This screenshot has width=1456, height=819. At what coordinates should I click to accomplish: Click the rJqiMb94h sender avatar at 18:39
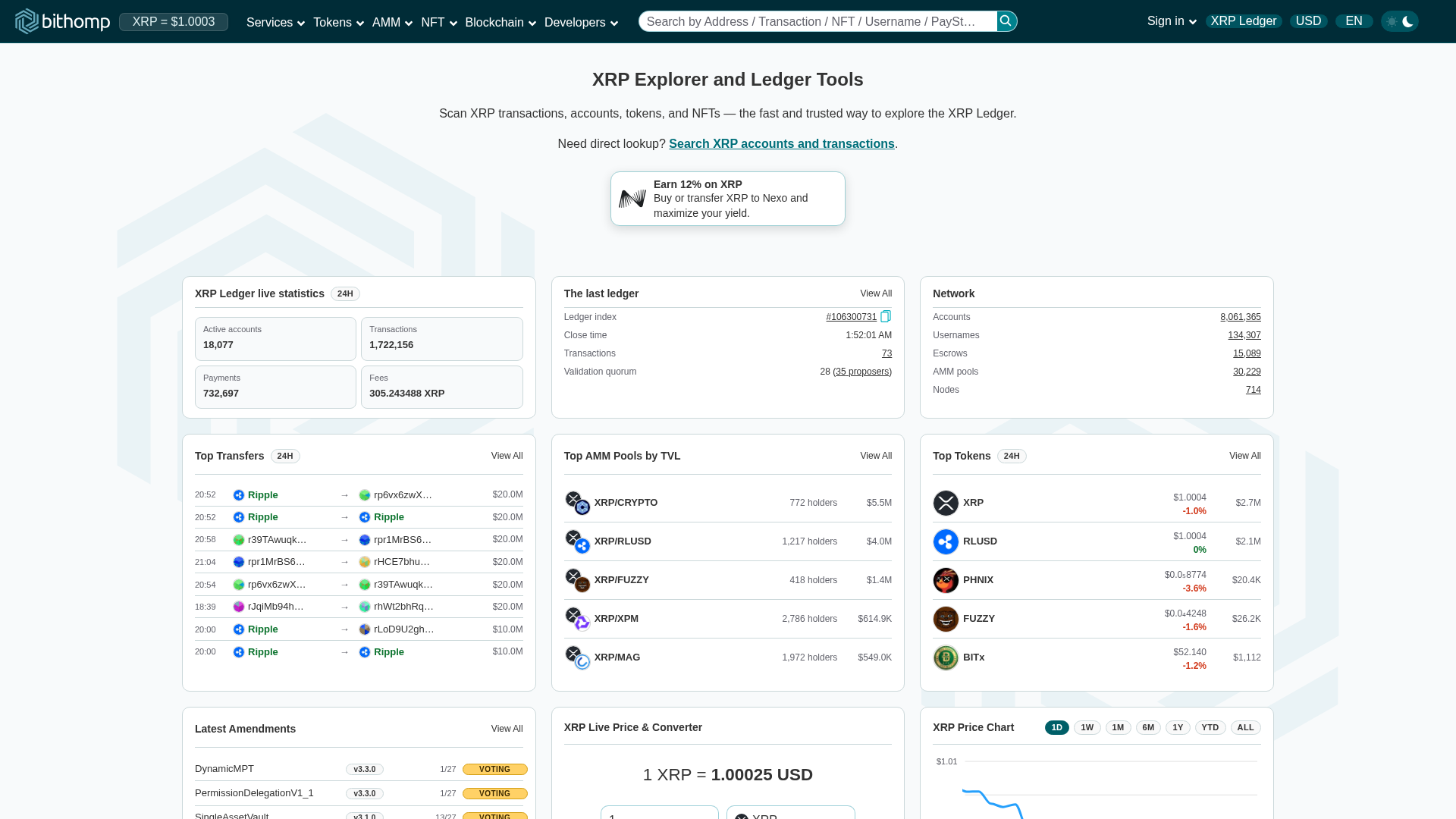pyautogui.click(x=239, y=607)
